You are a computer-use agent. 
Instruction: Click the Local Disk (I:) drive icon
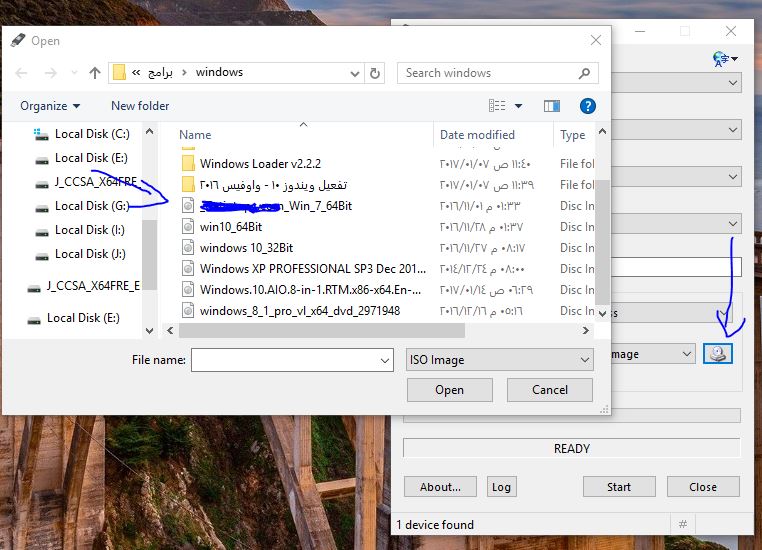(42, 232)
